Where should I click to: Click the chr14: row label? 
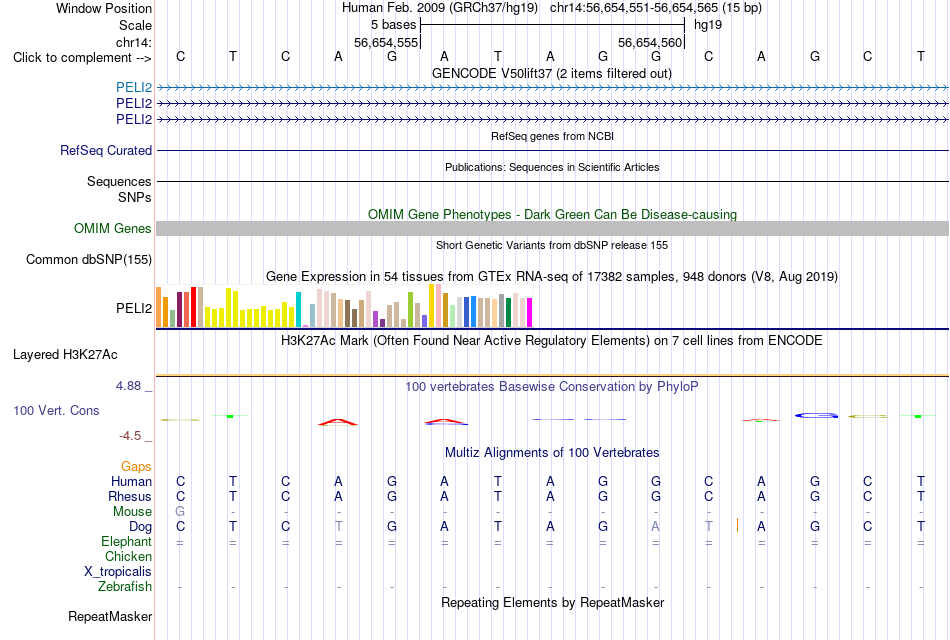[x=134, y=42]
